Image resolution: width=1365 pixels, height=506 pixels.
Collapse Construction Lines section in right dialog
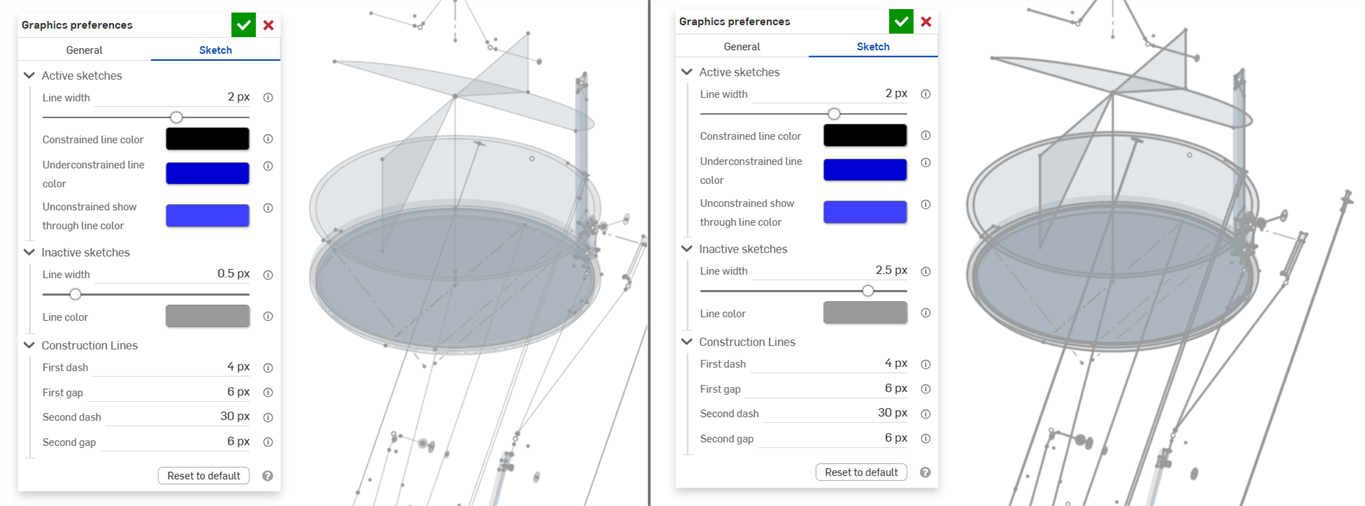point(687,342)
